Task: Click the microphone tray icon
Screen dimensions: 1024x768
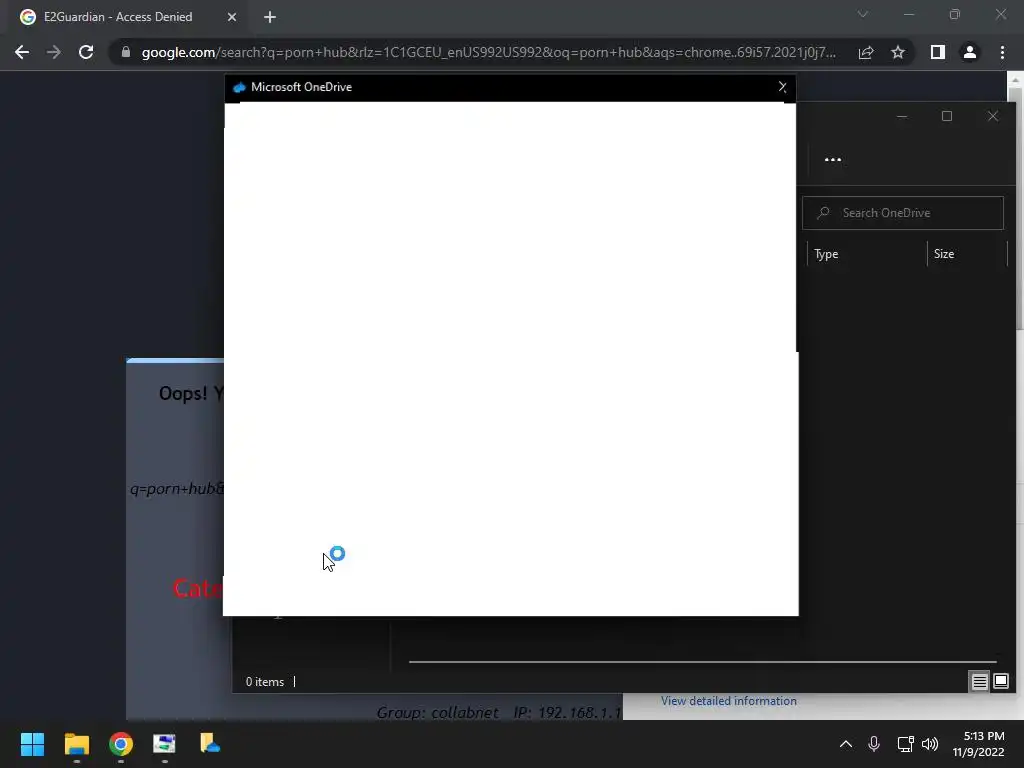Action: point(874,744)
